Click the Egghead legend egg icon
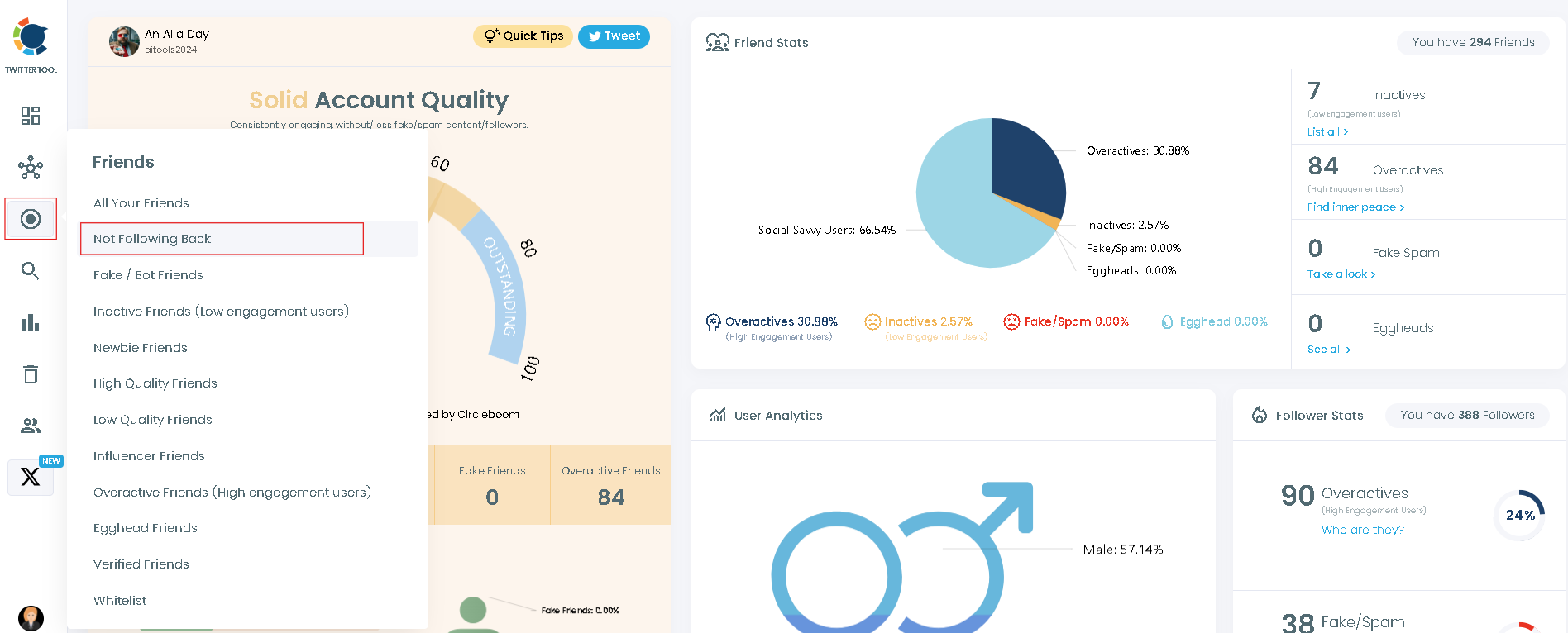The height and width of the screenshot is (633, 1568). coord(1167,321)
